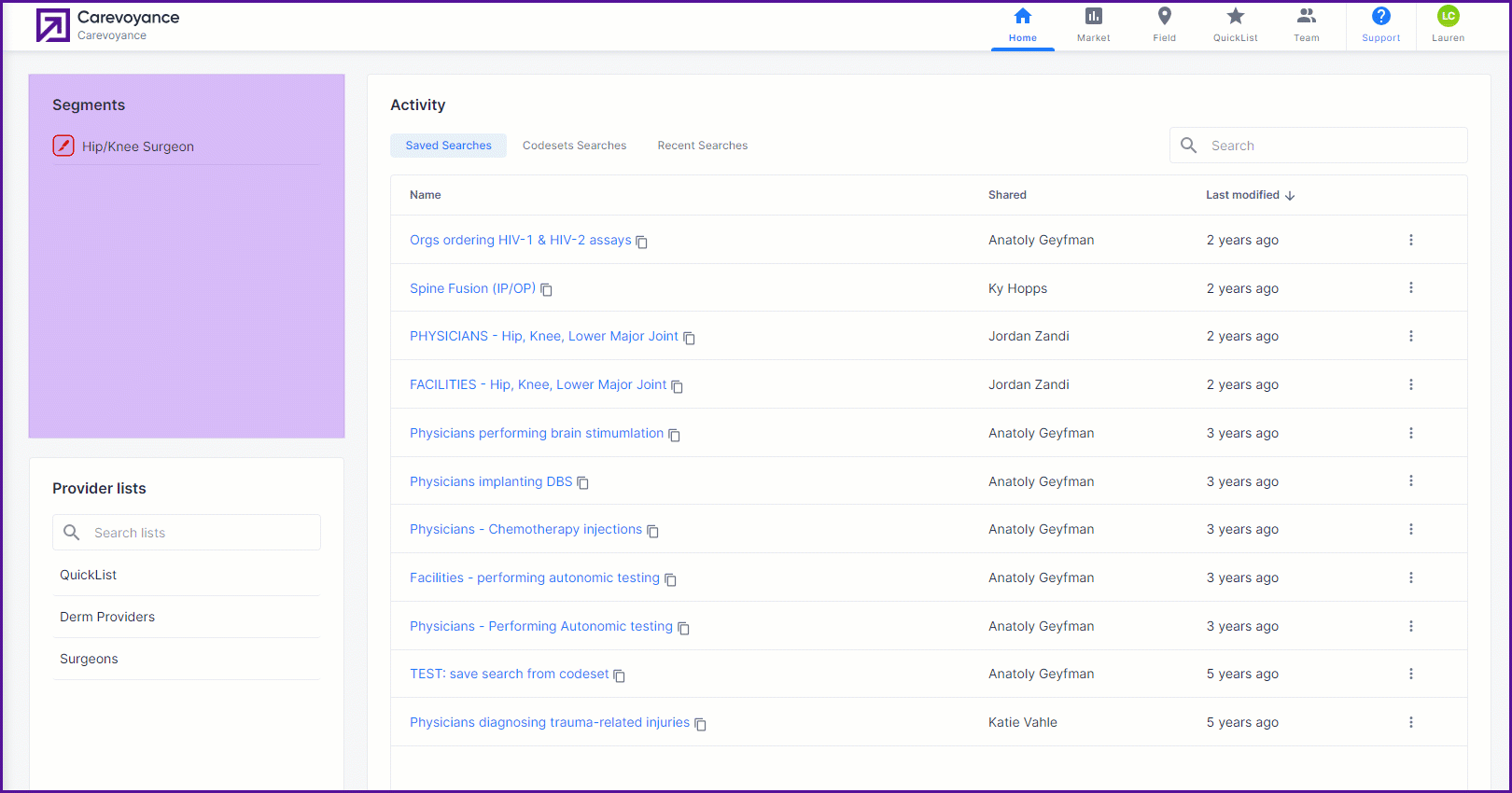The image size is (1512, 793).
Task: Copy icon beside Physicians implanting DBS
Action: tap(583, 483)
